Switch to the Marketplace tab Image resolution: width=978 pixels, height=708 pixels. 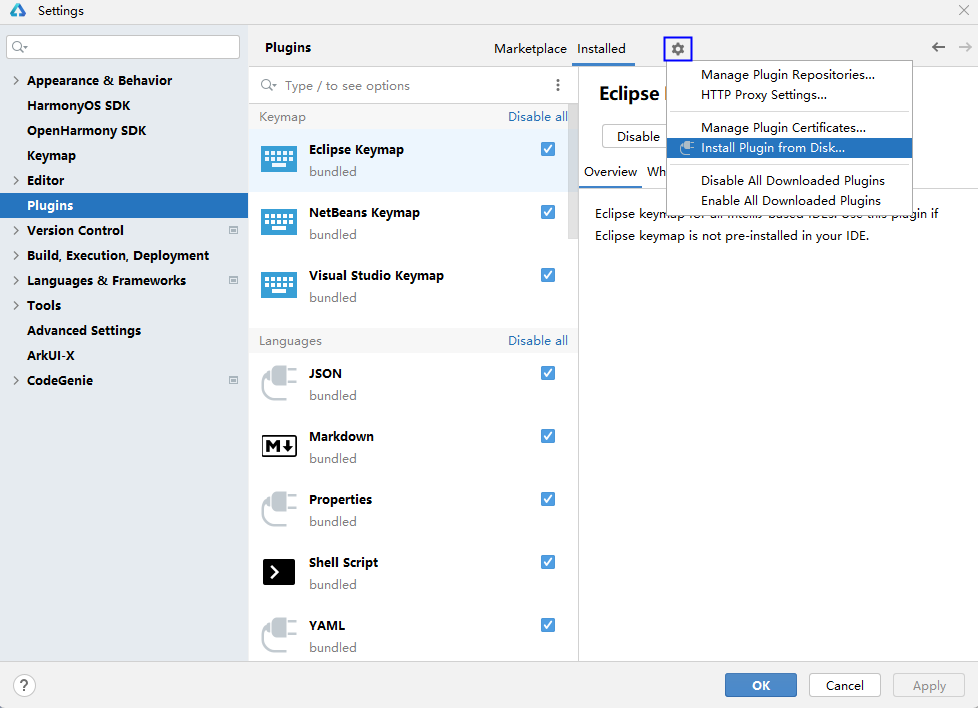coord(530,49)
